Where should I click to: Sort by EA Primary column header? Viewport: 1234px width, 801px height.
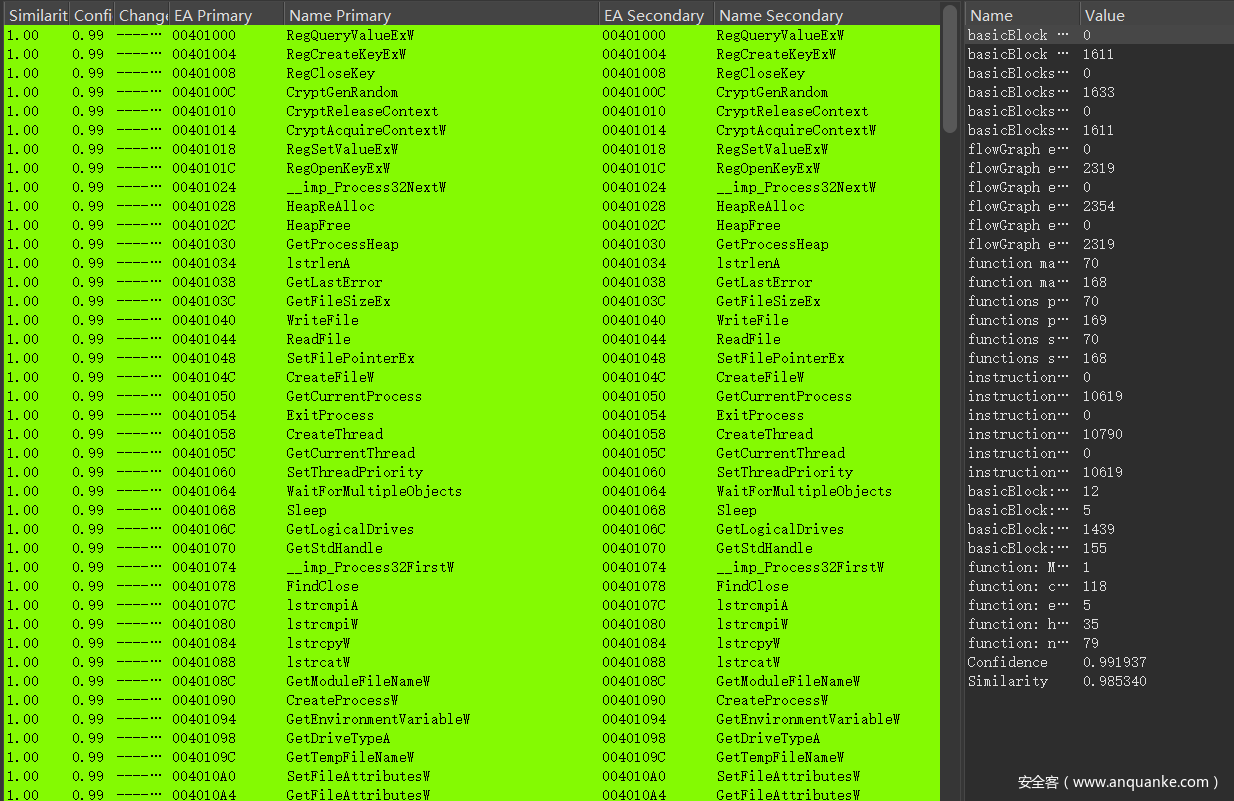coord(226,15)
